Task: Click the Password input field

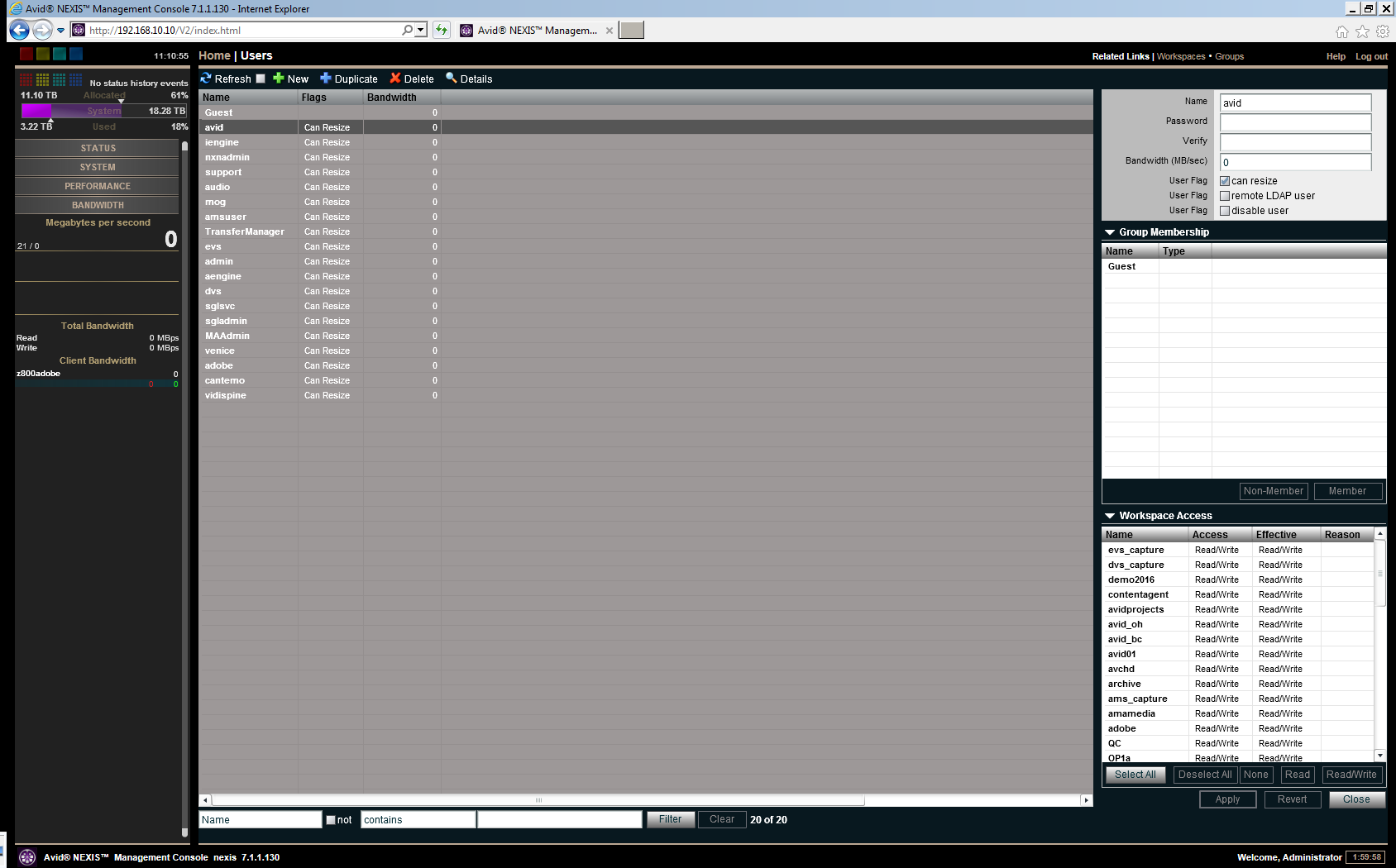Action: click(1295, 122)
